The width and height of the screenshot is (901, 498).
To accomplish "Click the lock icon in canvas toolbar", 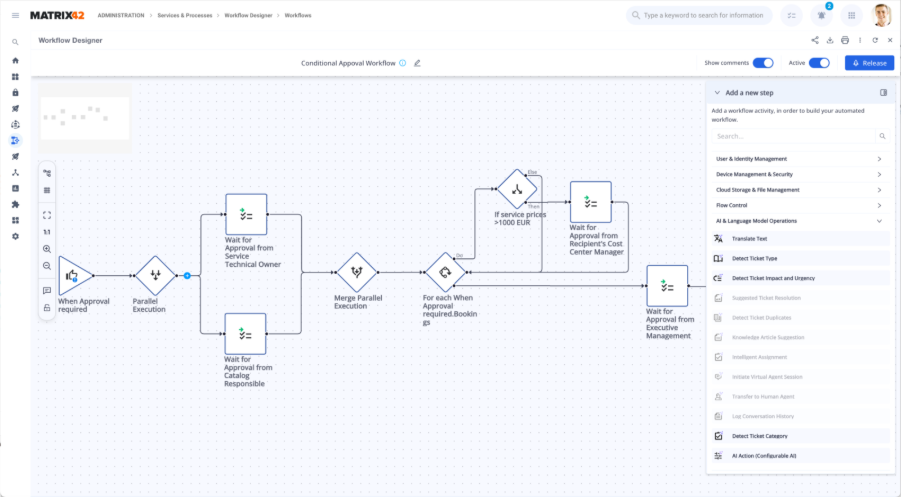I will (x=47, y=308).
